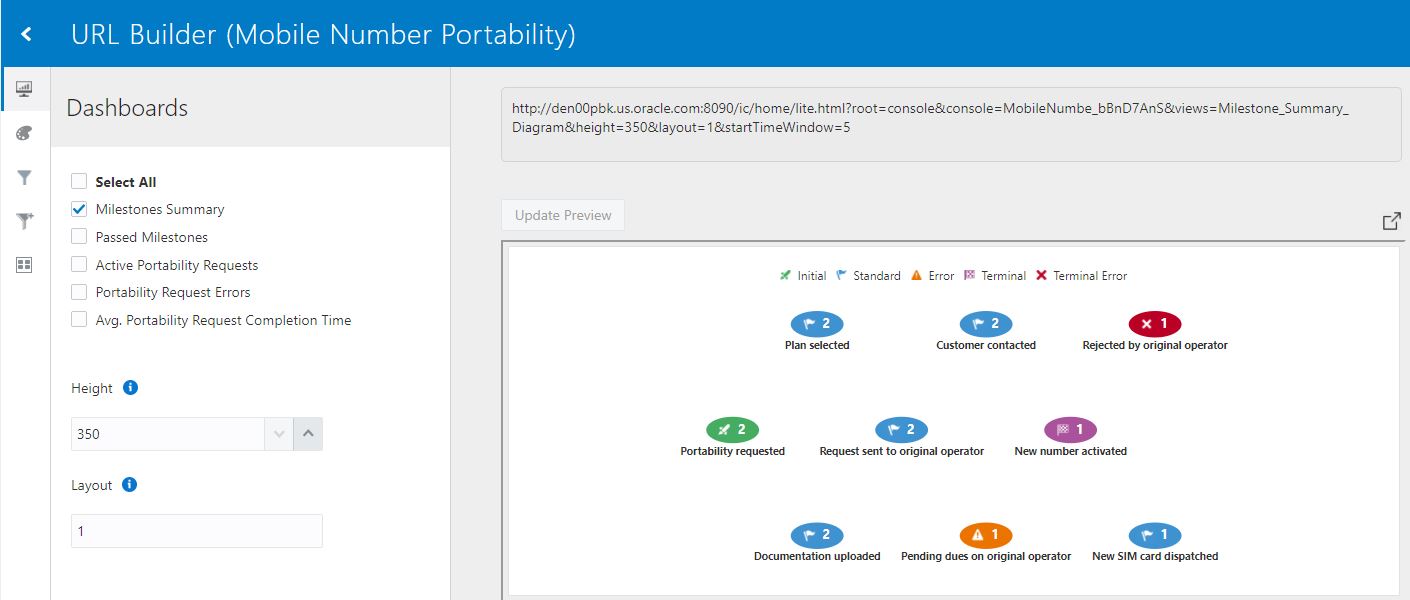Click the Update Preview button

[x=562, y=215]
